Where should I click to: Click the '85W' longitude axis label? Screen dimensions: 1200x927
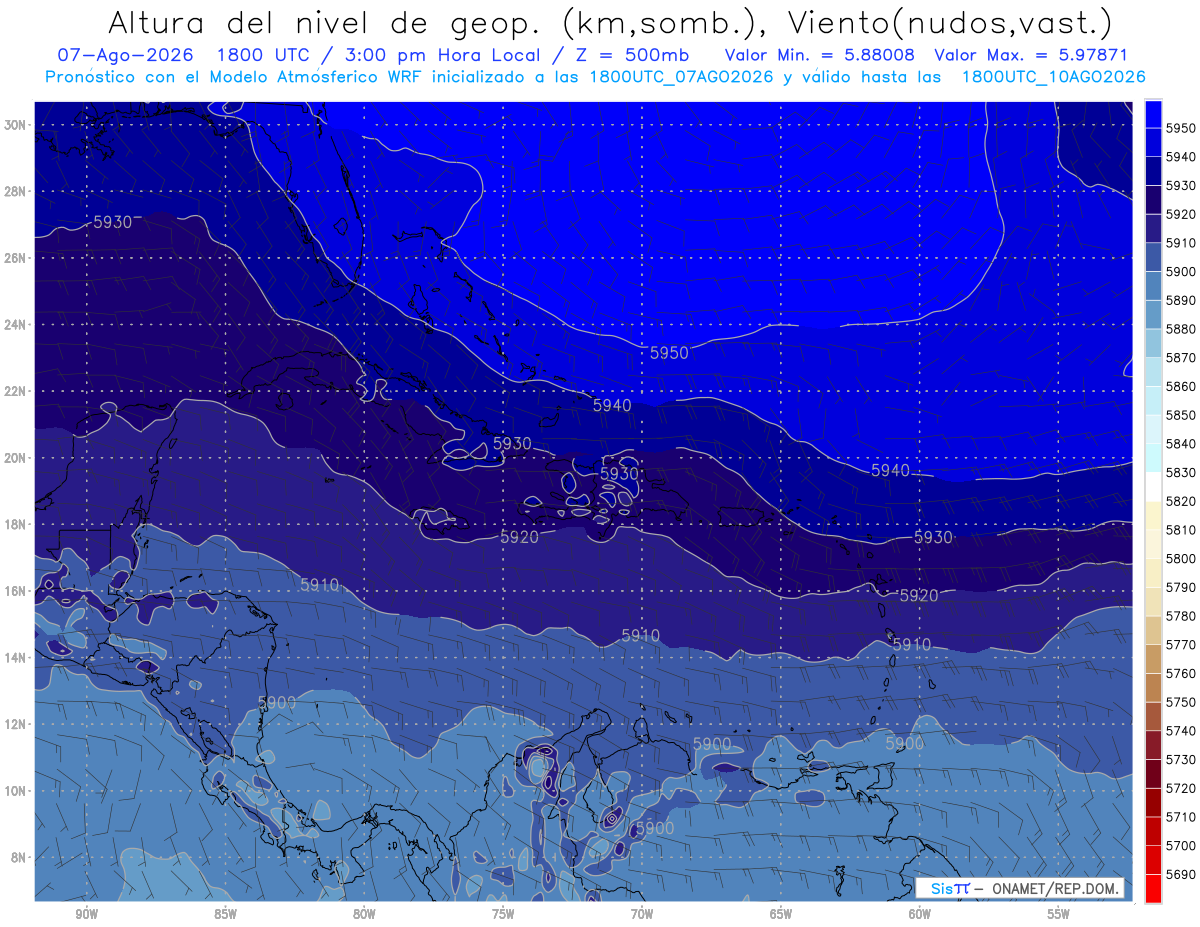[x=225, y=914]
